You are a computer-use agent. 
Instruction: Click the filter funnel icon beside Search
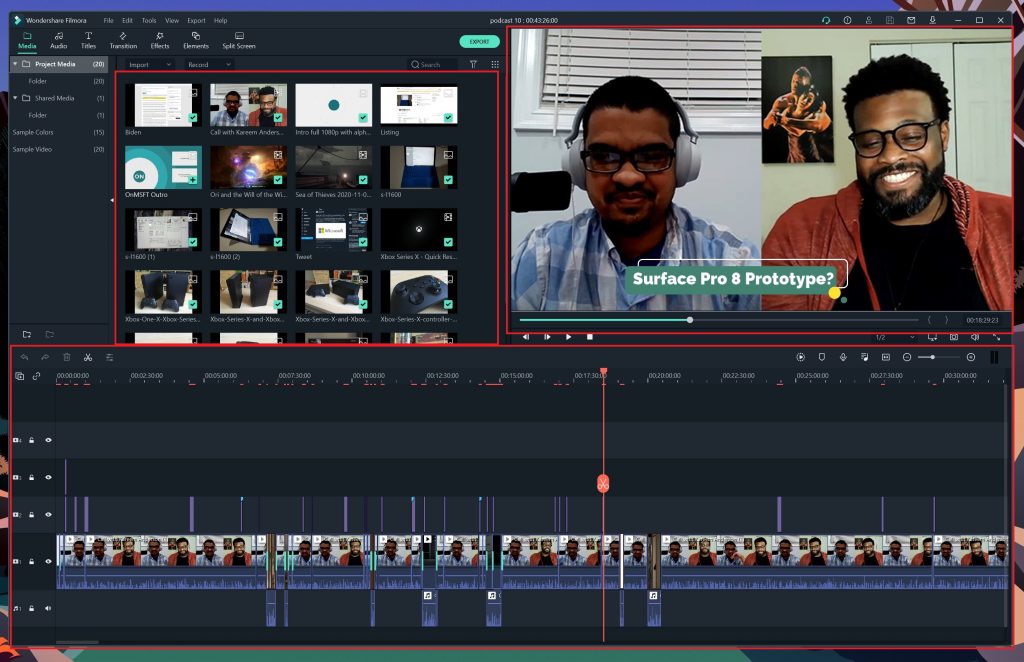473,65
